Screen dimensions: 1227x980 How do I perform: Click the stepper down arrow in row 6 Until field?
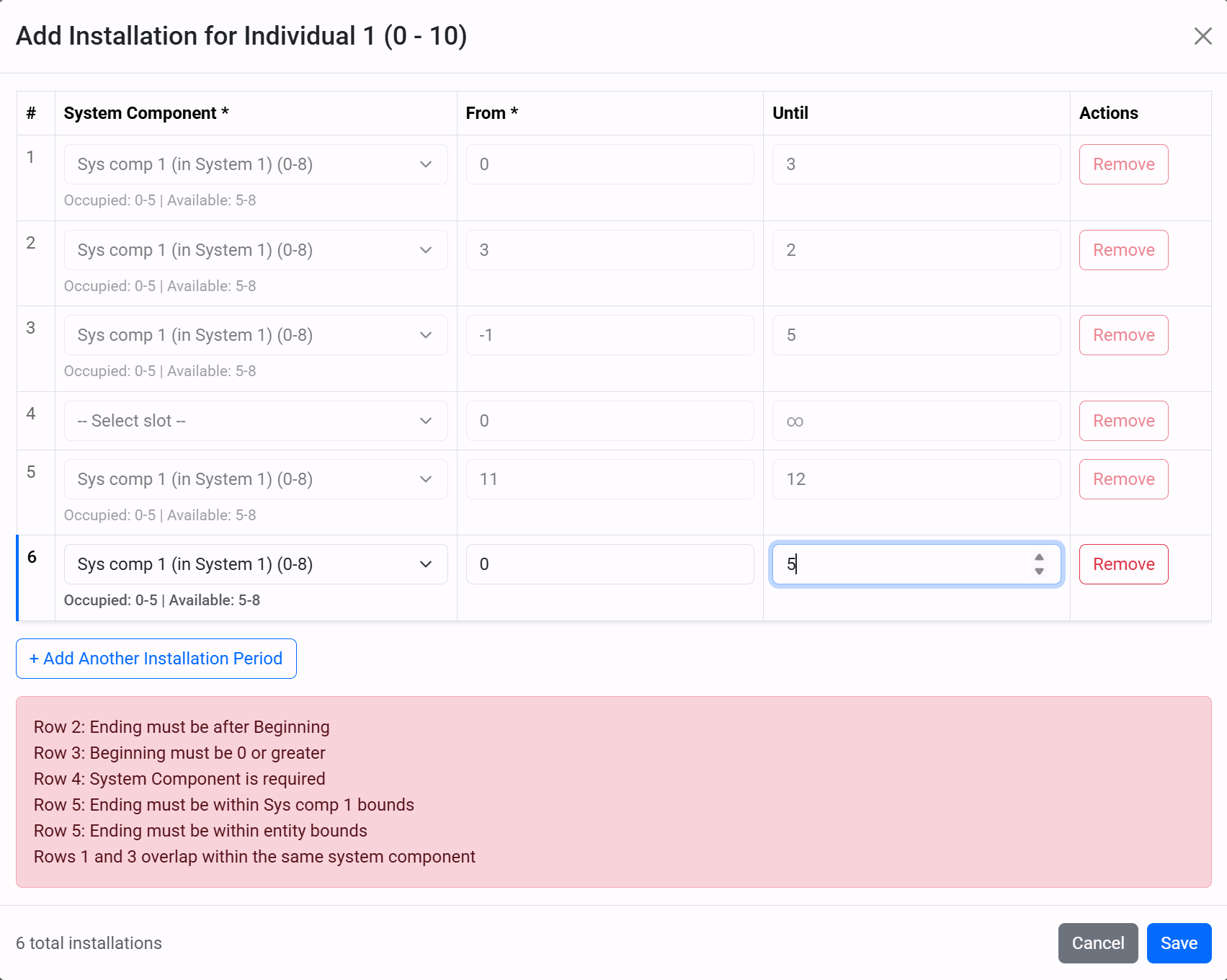click(x=1038, y=571)
